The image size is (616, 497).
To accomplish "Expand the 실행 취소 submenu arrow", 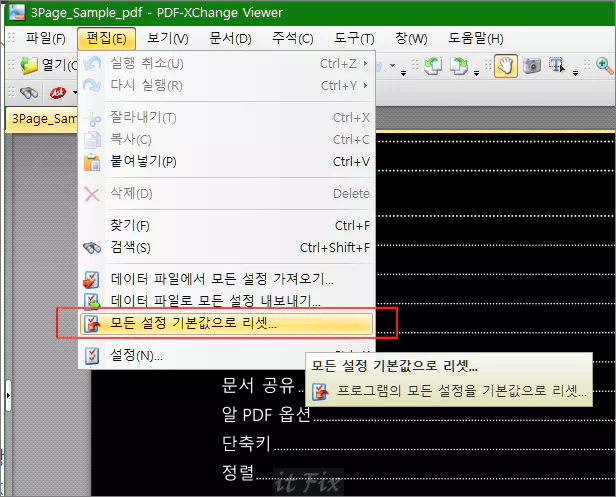I will [x=366, y=64].
